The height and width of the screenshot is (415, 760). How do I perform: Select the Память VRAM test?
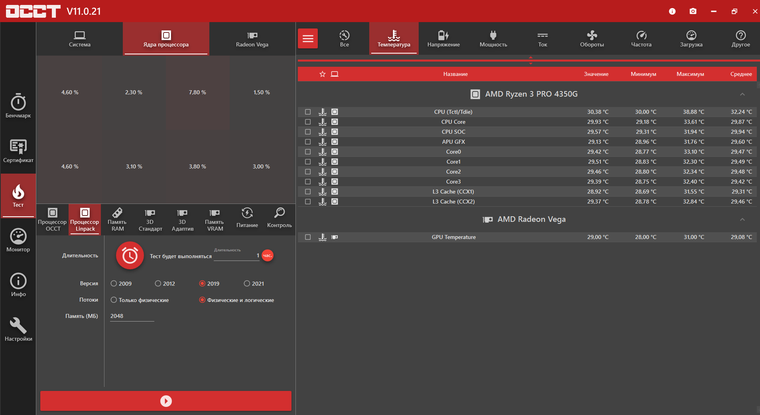coord(214,219)
